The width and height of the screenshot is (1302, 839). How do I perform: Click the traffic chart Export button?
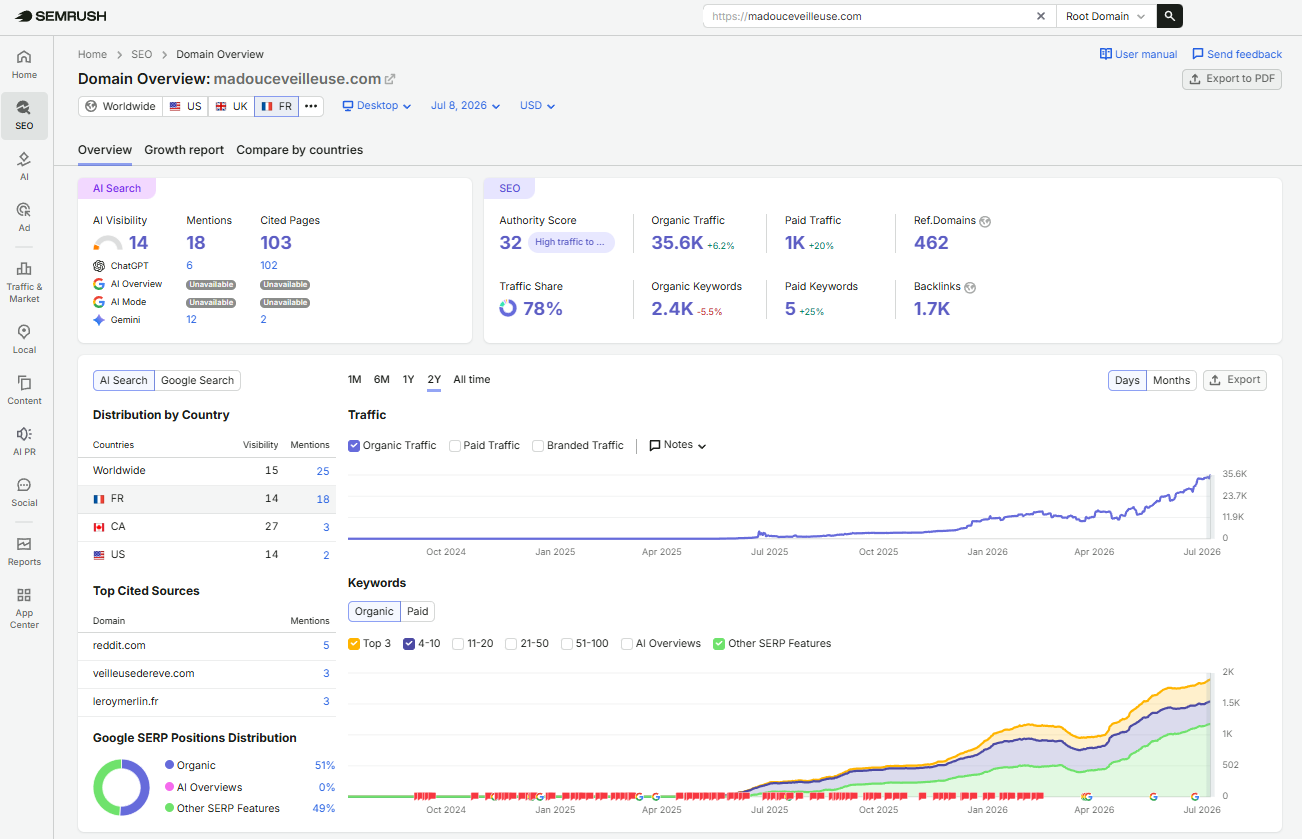1235,380
